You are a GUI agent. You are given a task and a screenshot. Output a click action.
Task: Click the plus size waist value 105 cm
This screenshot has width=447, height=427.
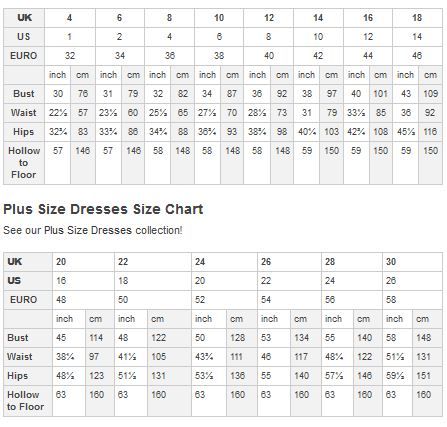tap(169, 357)
